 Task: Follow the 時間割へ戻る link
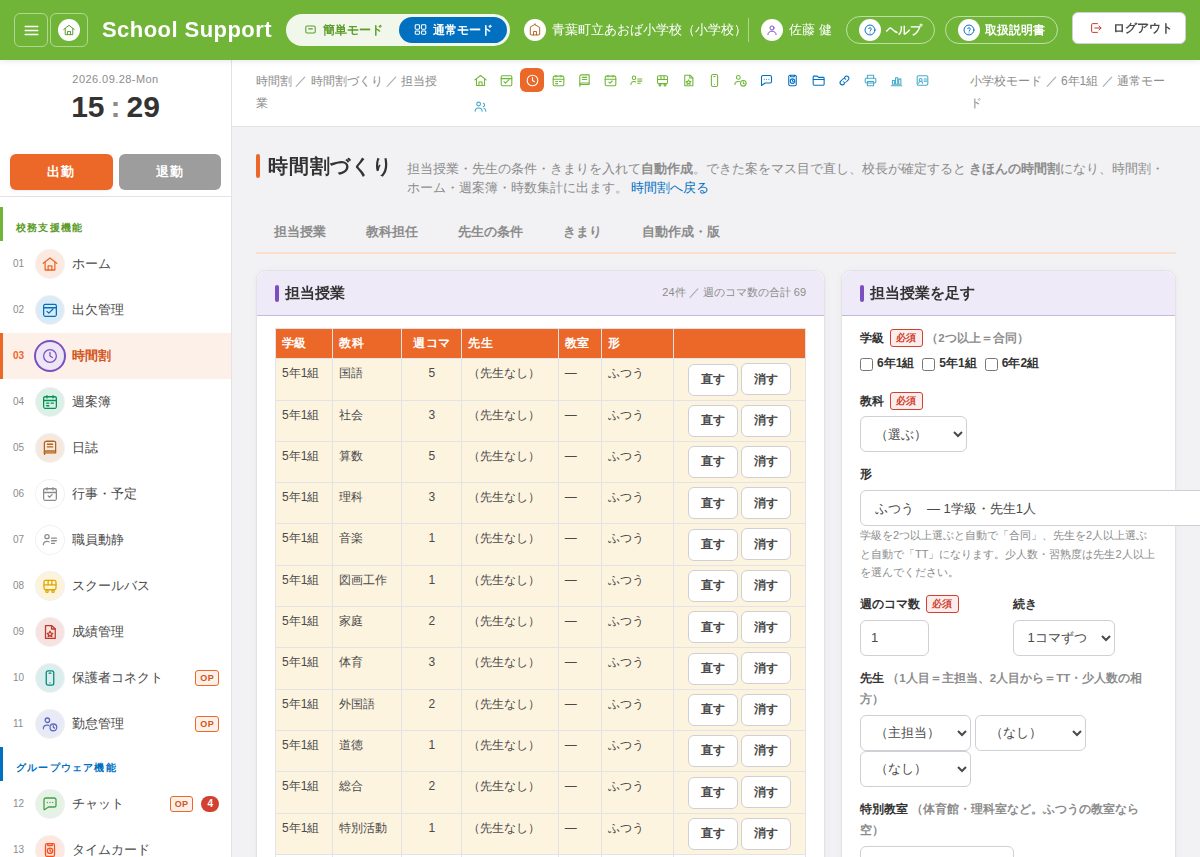[669, 187]
